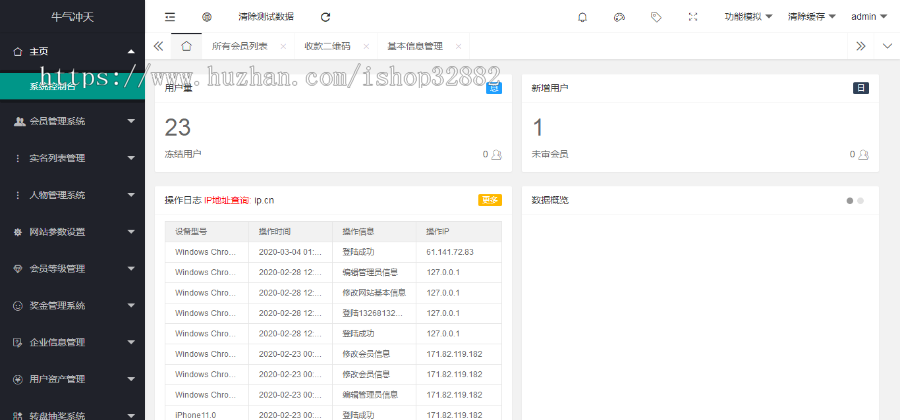900x420 pixels.
Task: Expand 人物管理系统 sidebar menu arrow
Action: (131, 195)
